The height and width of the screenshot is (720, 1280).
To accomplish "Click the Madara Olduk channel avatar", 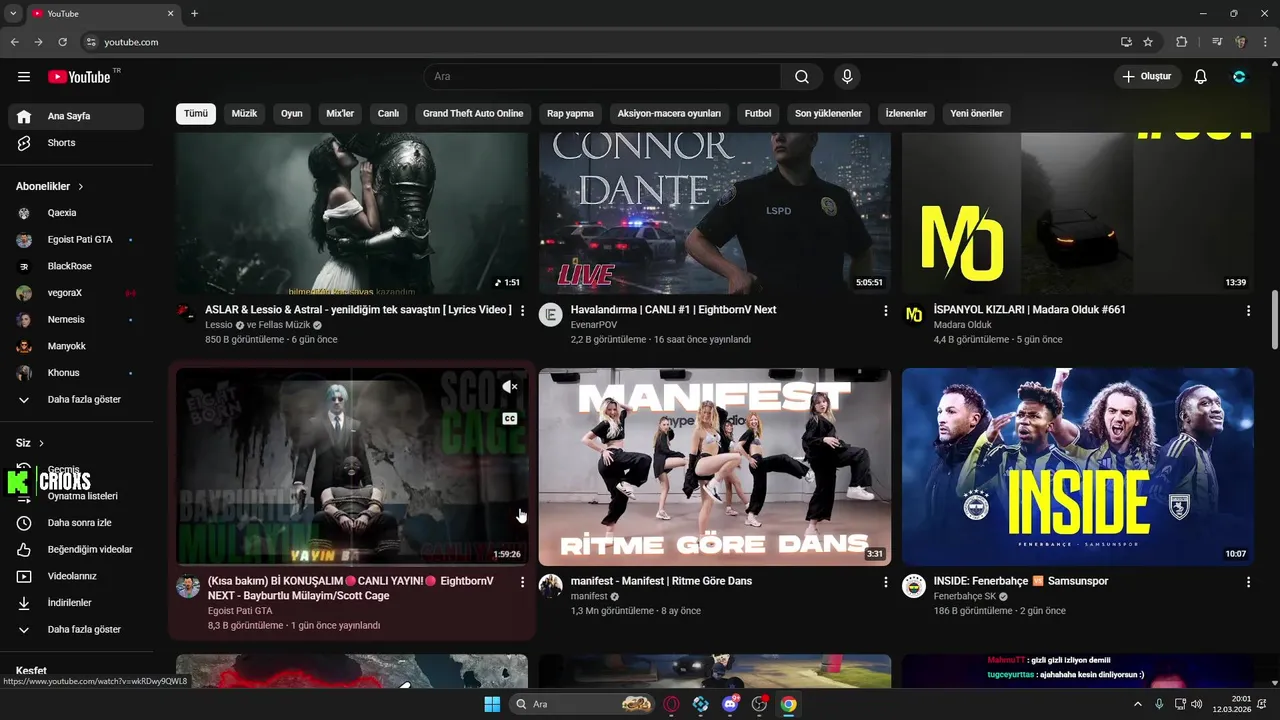I will click(x=914, y=315).
